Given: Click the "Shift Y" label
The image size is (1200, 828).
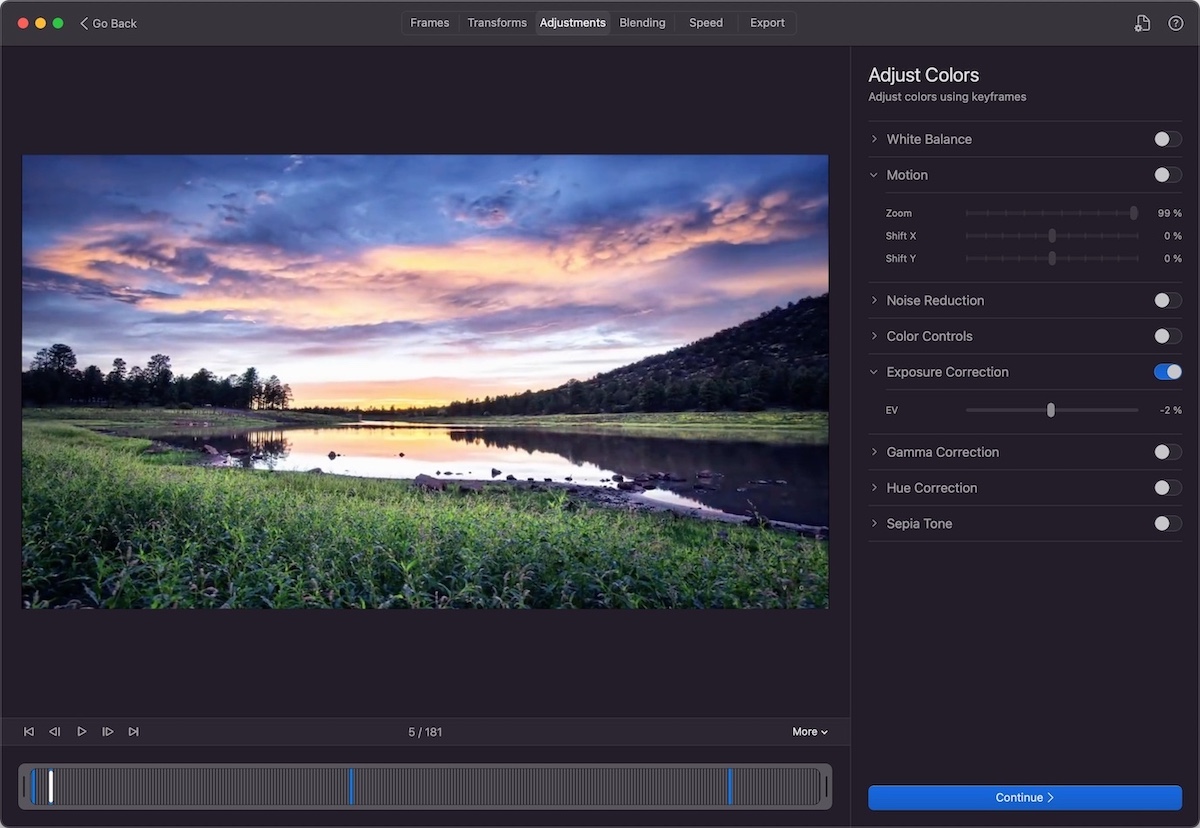Looking at the screenshot, I should (901, 258).
